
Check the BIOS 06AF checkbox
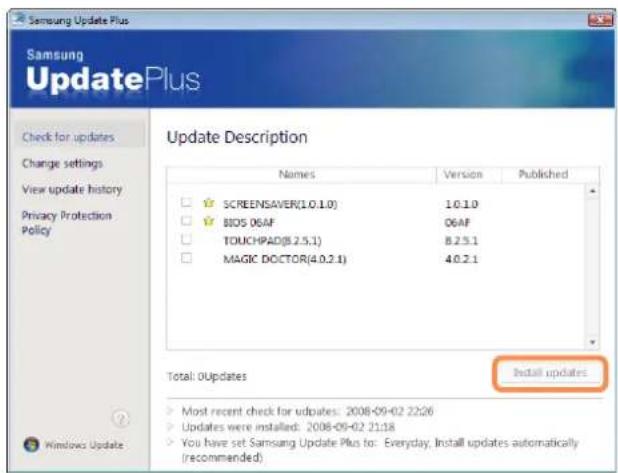(186, 221)
